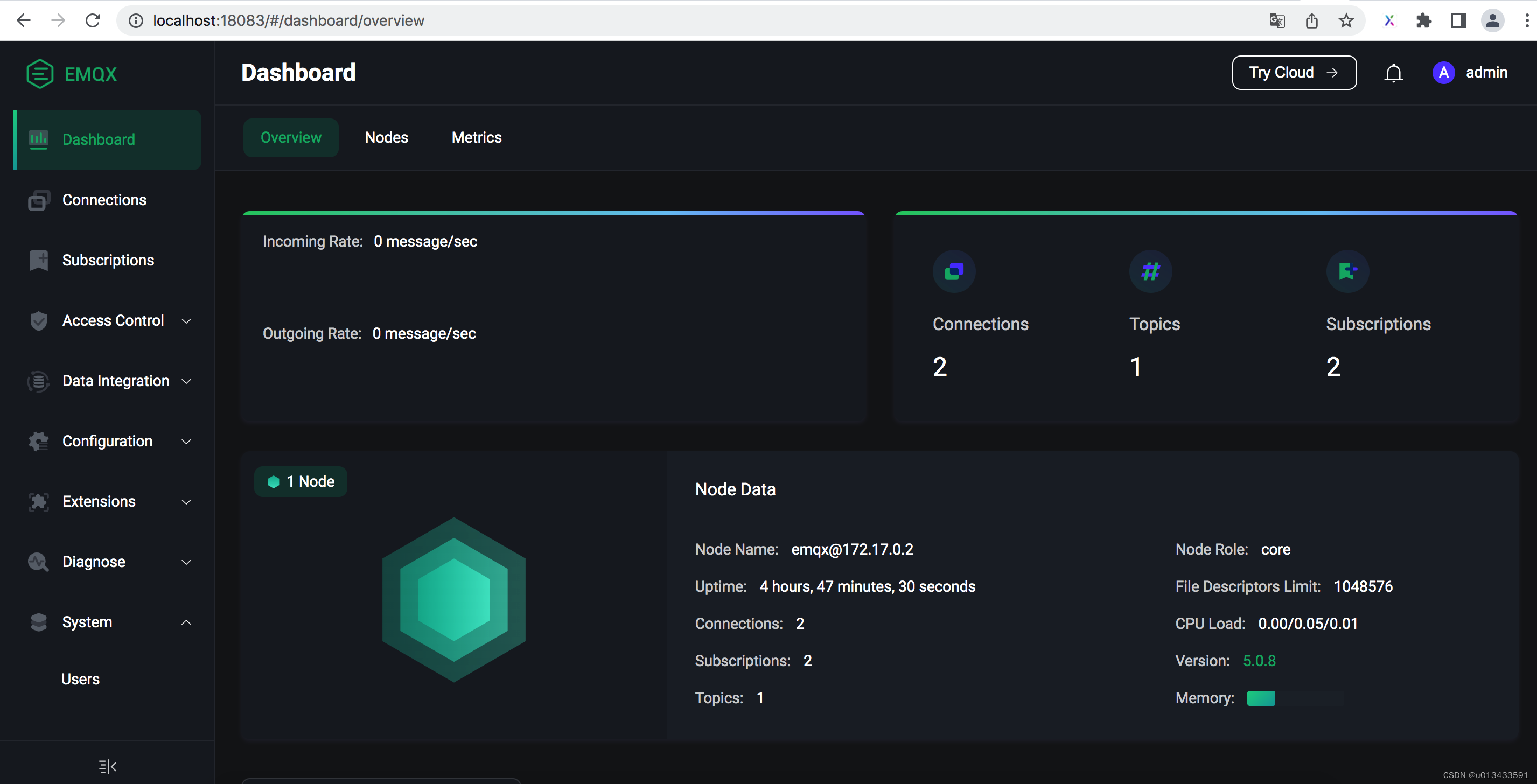1537x784 pixels.
Task: Click the Dashboard chart icon in sidebar
Action: pos(39,139)
